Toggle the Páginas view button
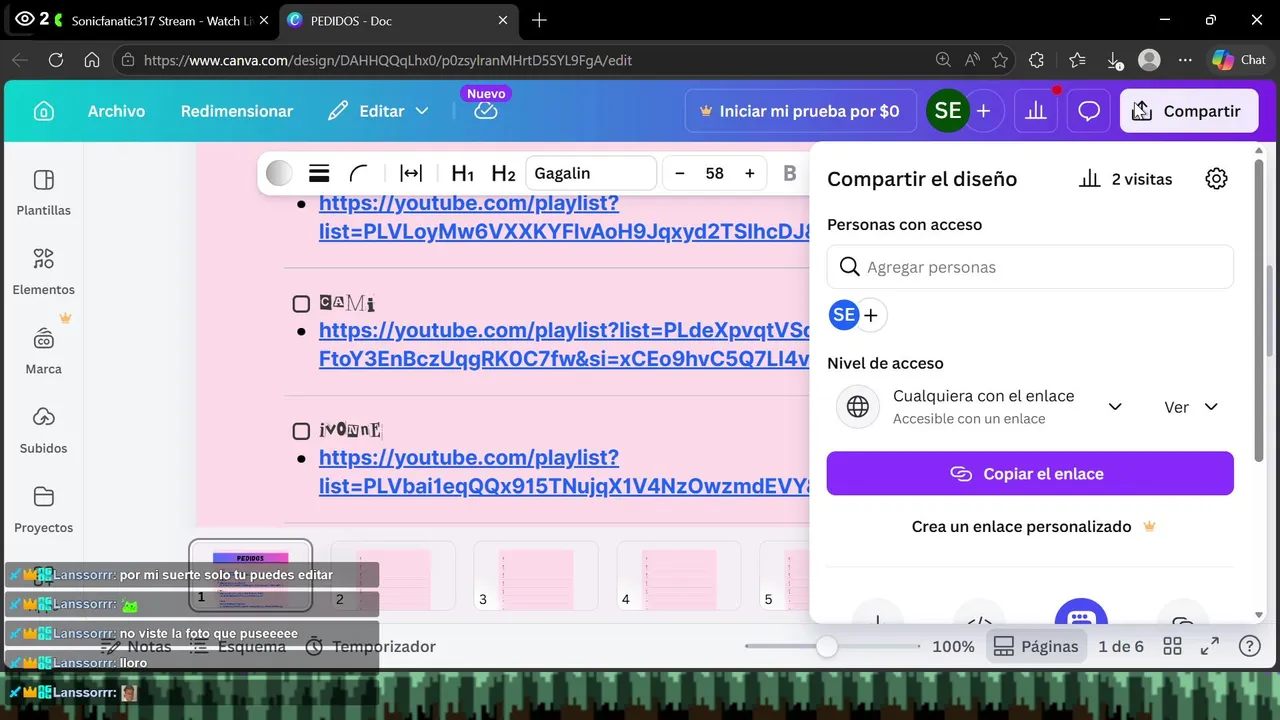 tap(1036, 647)
